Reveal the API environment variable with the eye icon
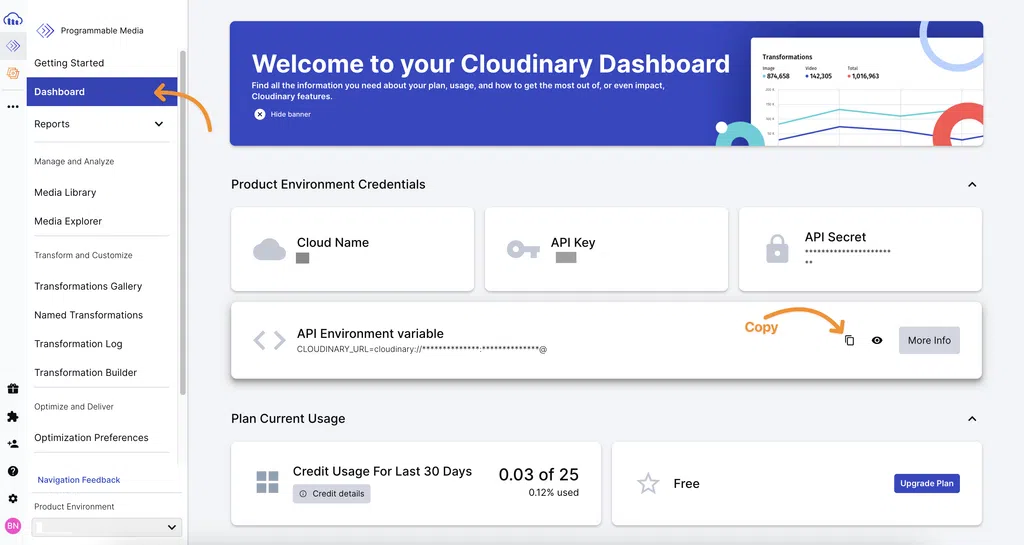Viewport: 1024px width, 545px height. click(x=877, y=341)
